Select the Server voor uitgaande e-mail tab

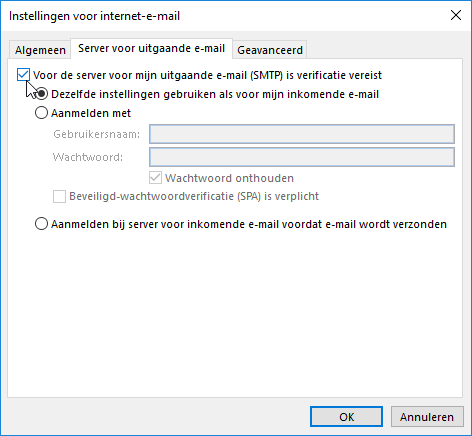[151, 48]
